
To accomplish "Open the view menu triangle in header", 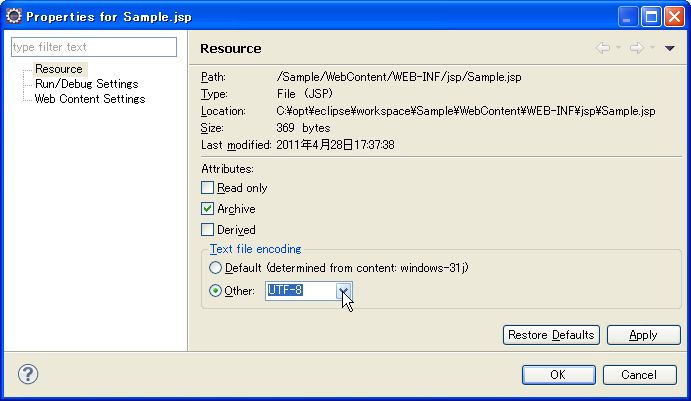I will pos(670,48).
